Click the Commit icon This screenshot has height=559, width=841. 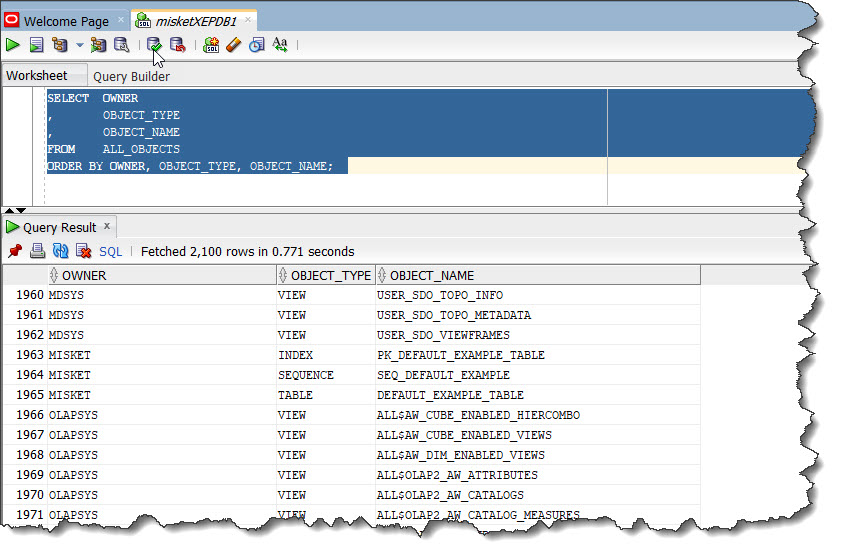(154, 45)
